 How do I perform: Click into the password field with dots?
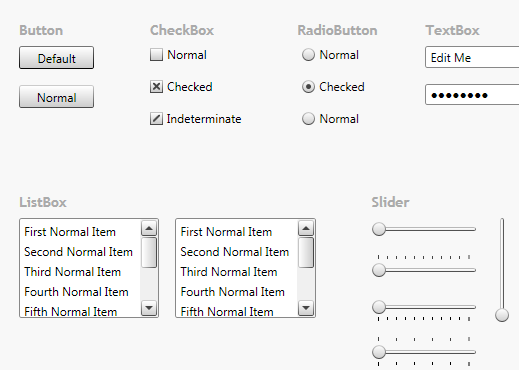(472, 95)
